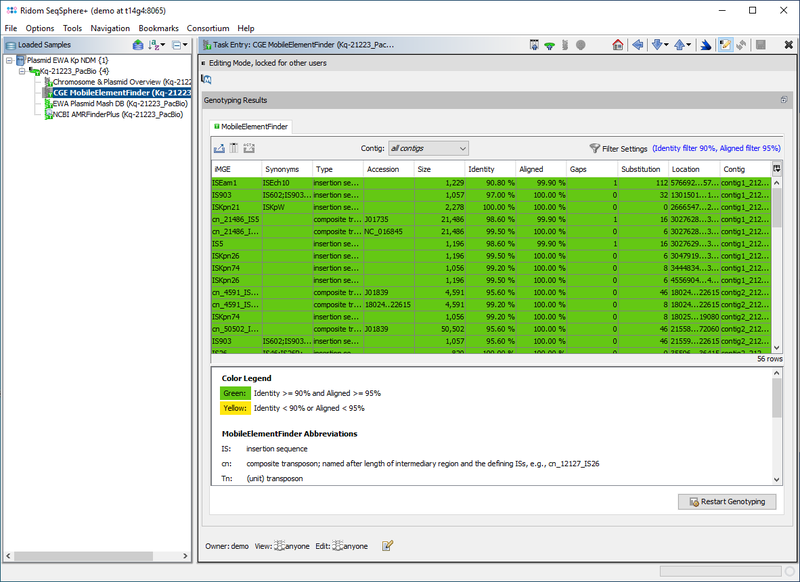The image size is (800, 582).
Task: Click the alphabetical sort icon in Loaded Samples
Action: pos(155,46)
